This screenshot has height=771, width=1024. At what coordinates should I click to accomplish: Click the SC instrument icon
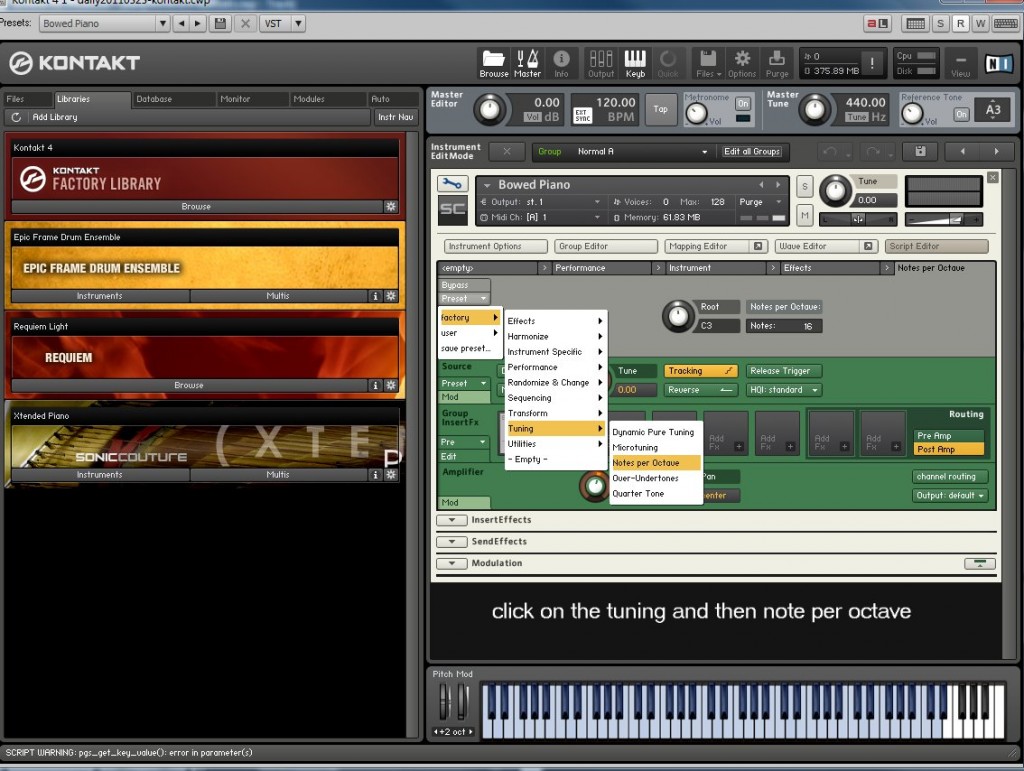pyautogui.click(x=452, y=210)
